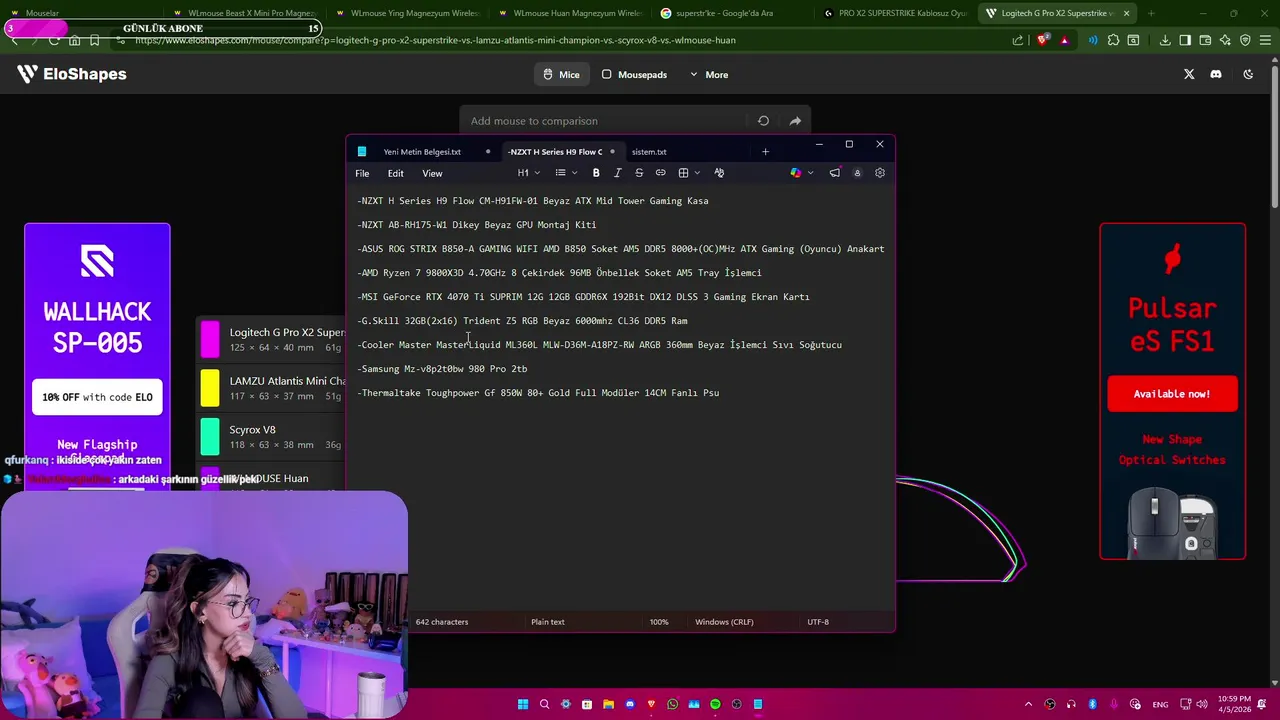Add a new Notepad tab
1280x720 pixels.
click(765, 152)
